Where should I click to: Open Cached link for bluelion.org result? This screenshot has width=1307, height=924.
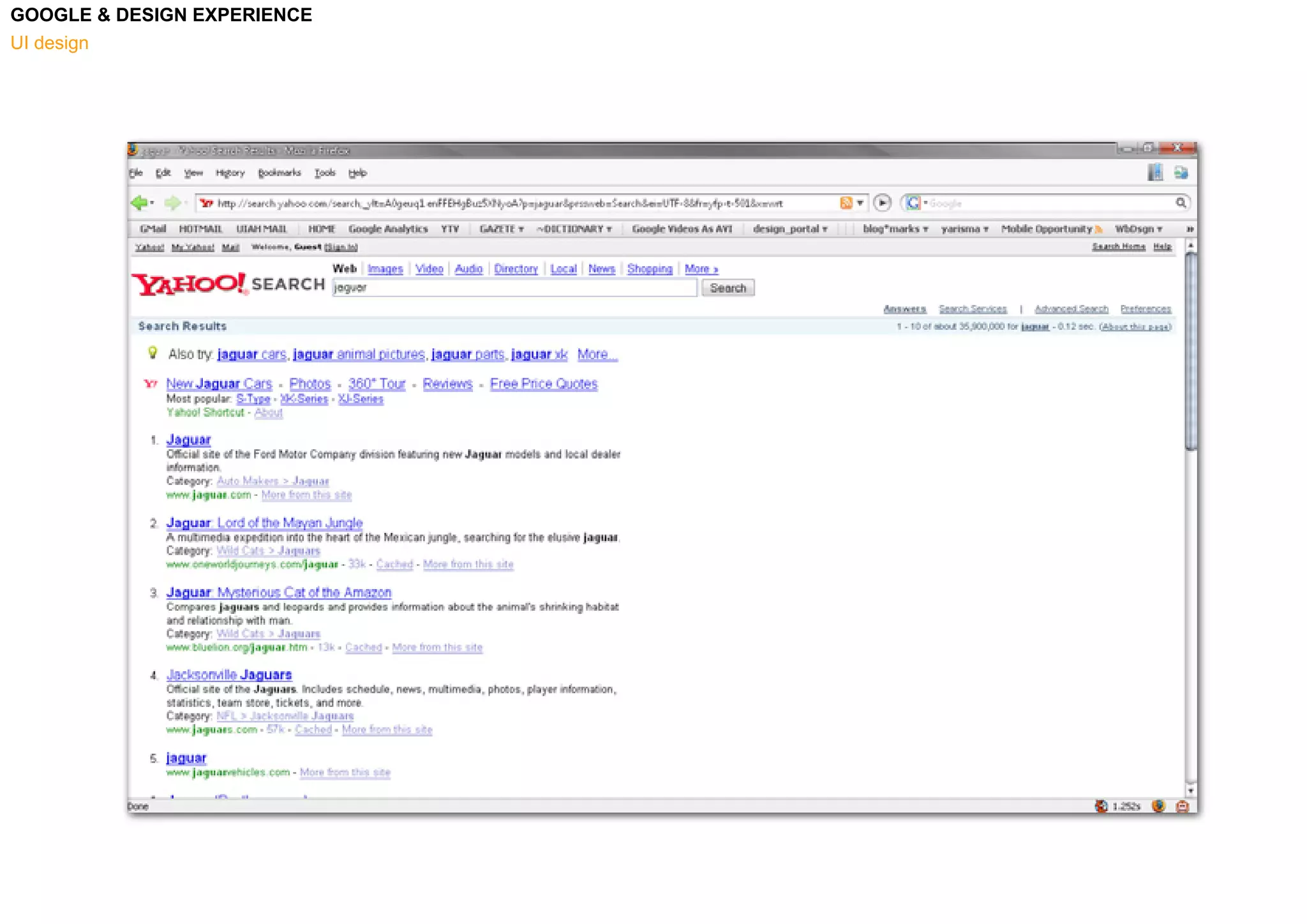(363, 648)
